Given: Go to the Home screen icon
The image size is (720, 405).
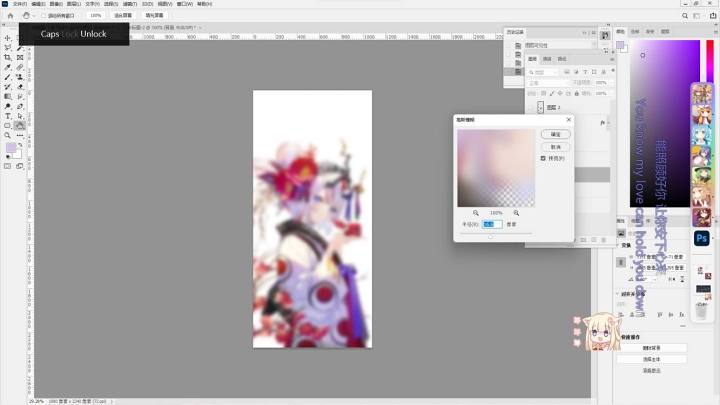Looking at the screenshot, I should (x=11, y=15).
